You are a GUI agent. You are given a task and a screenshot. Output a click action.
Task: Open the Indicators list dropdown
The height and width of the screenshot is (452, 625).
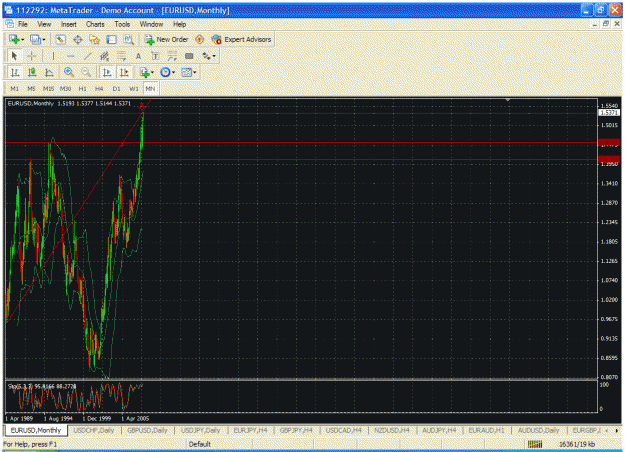pyautogui.click(x=147, y=73)
